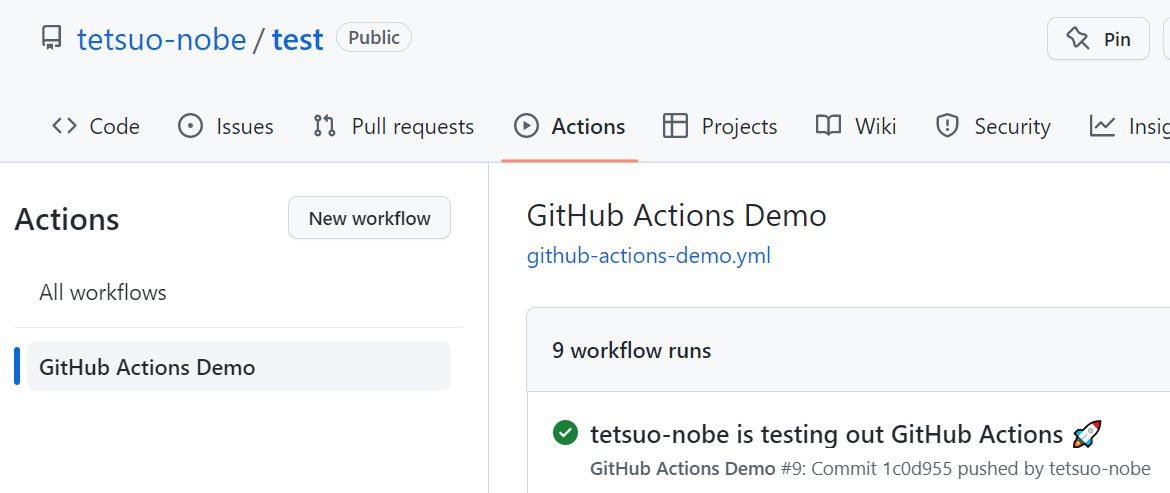The width and height of the screenshot is (1170, 493).
Task: Click the Projects table icon
Action: point(676,126)
